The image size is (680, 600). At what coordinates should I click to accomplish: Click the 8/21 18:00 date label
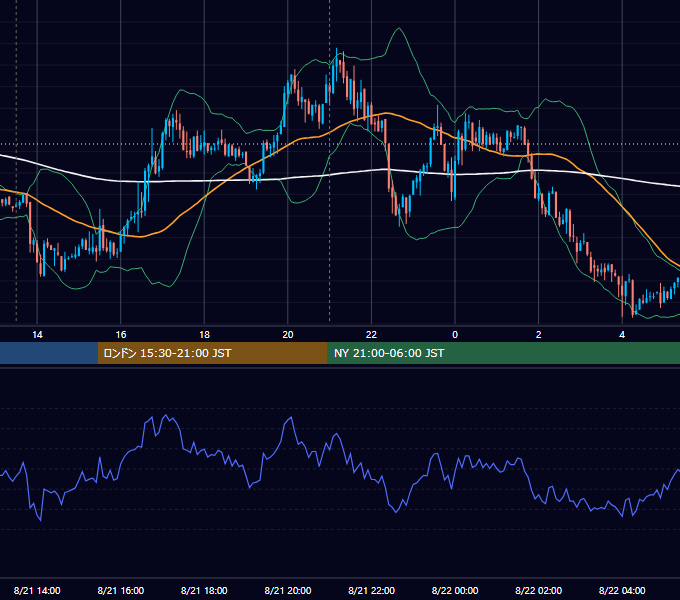[204, 590]
